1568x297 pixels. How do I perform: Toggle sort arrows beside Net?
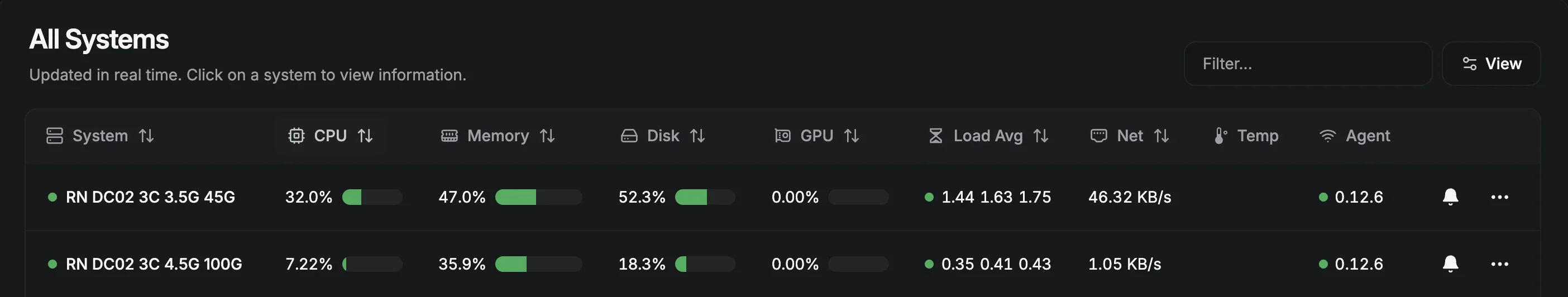pos(1161,136)
